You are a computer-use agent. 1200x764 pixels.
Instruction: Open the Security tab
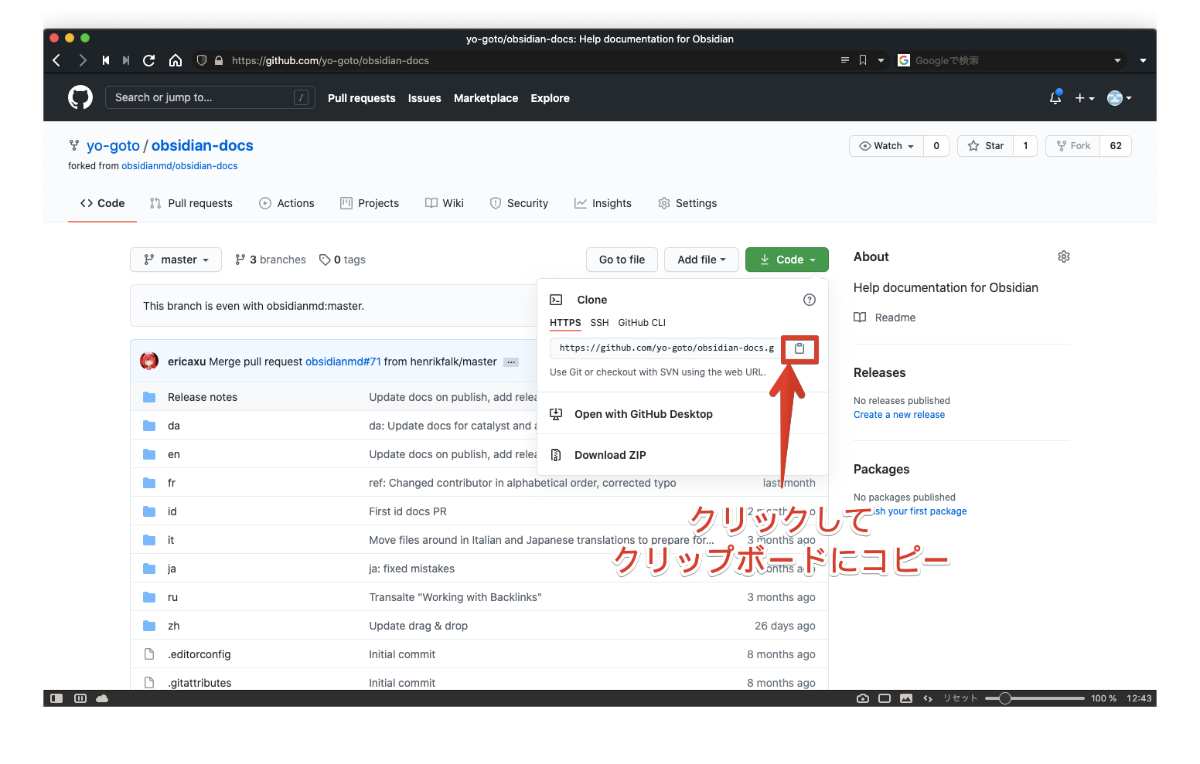[518, 203]
